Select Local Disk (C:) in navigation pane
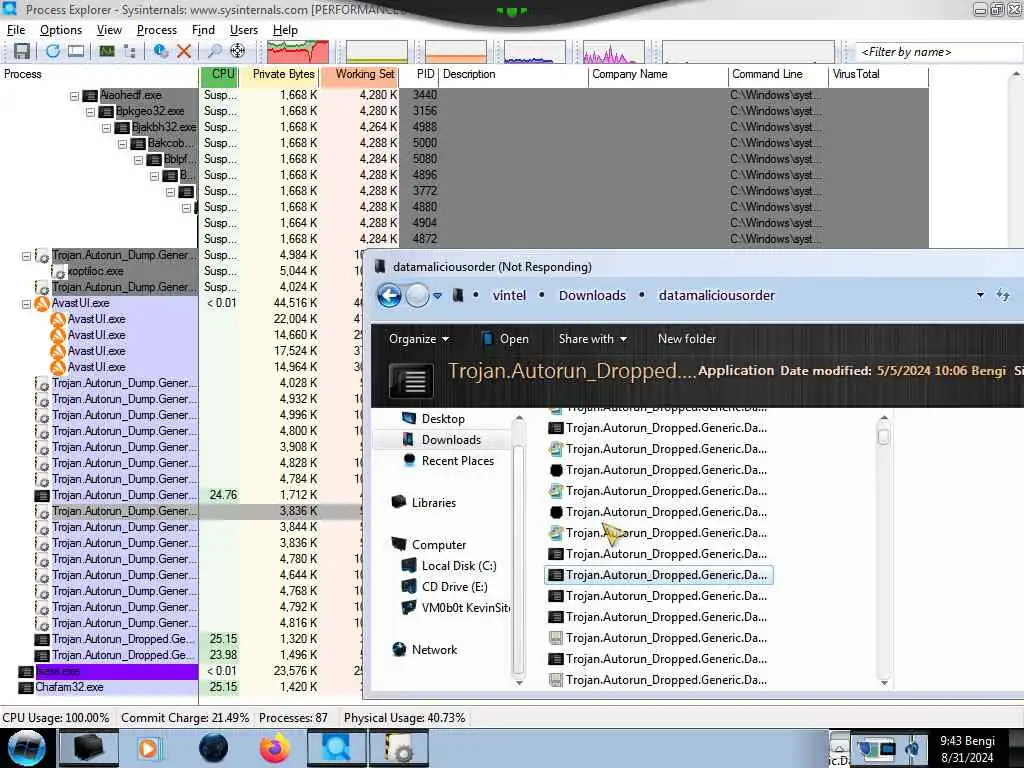Screen dimensions: 1024x768 [x=458, y=566]
